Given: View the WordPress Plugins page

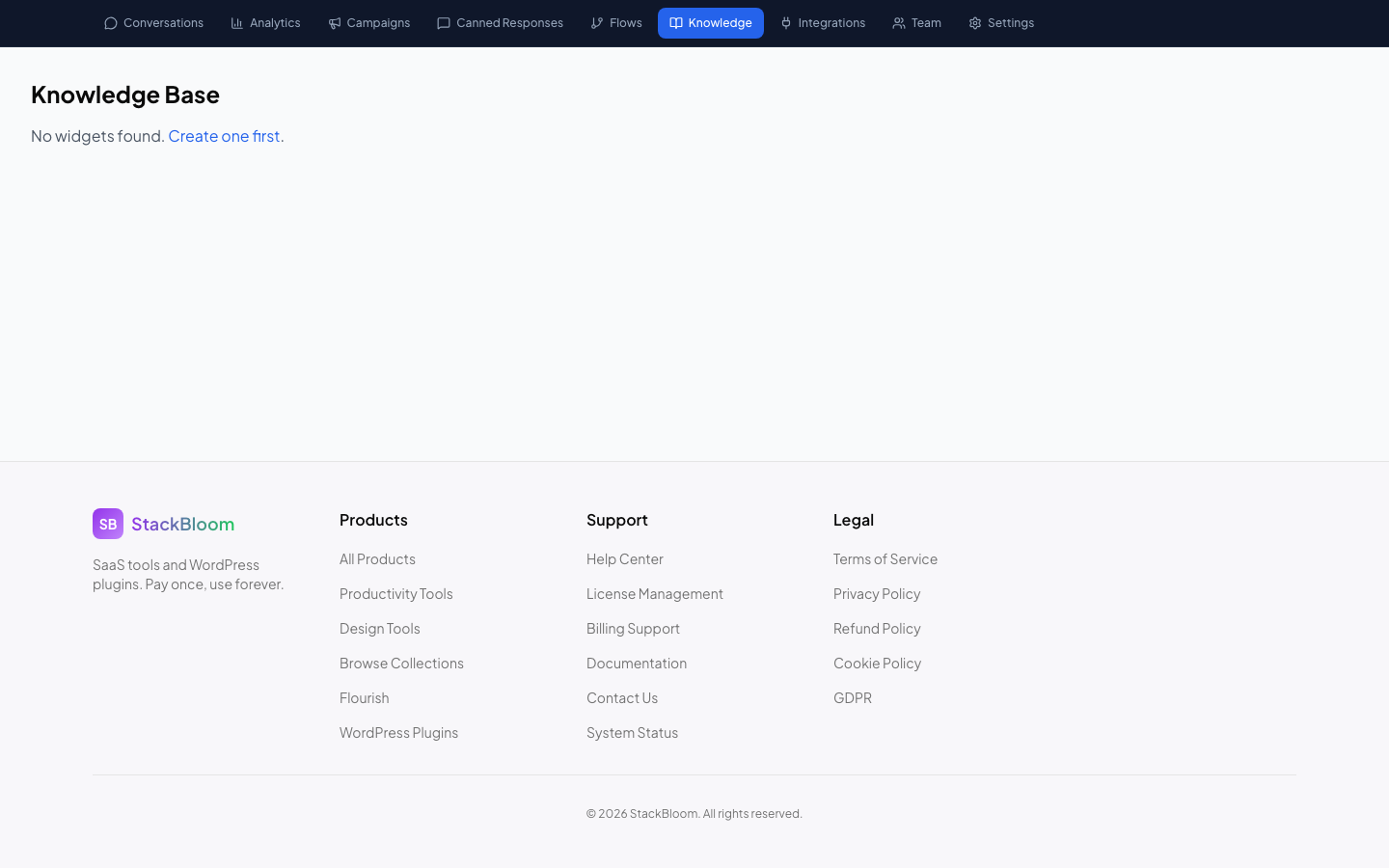Looking at the screenshot, I should pyautogui.click(x=398, y=732).
